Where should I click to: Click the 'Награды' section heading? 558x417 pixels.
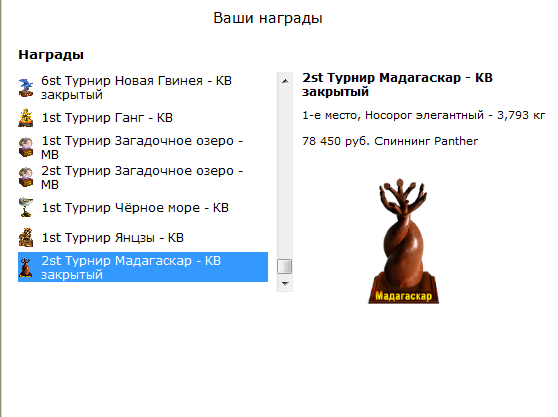click(x=51, y=55)
